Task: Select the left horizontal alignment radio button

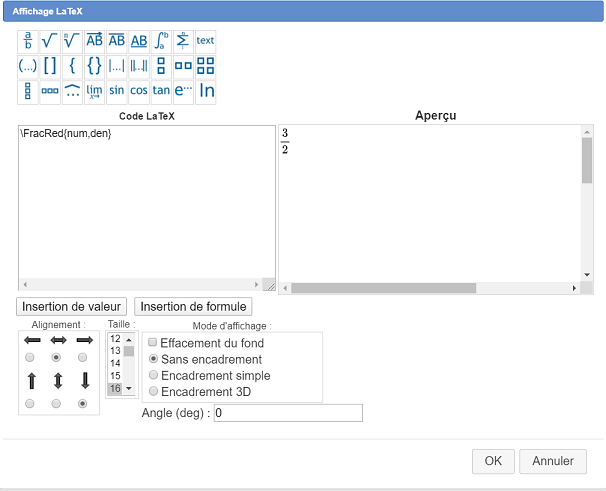Action: pos(30,357)
